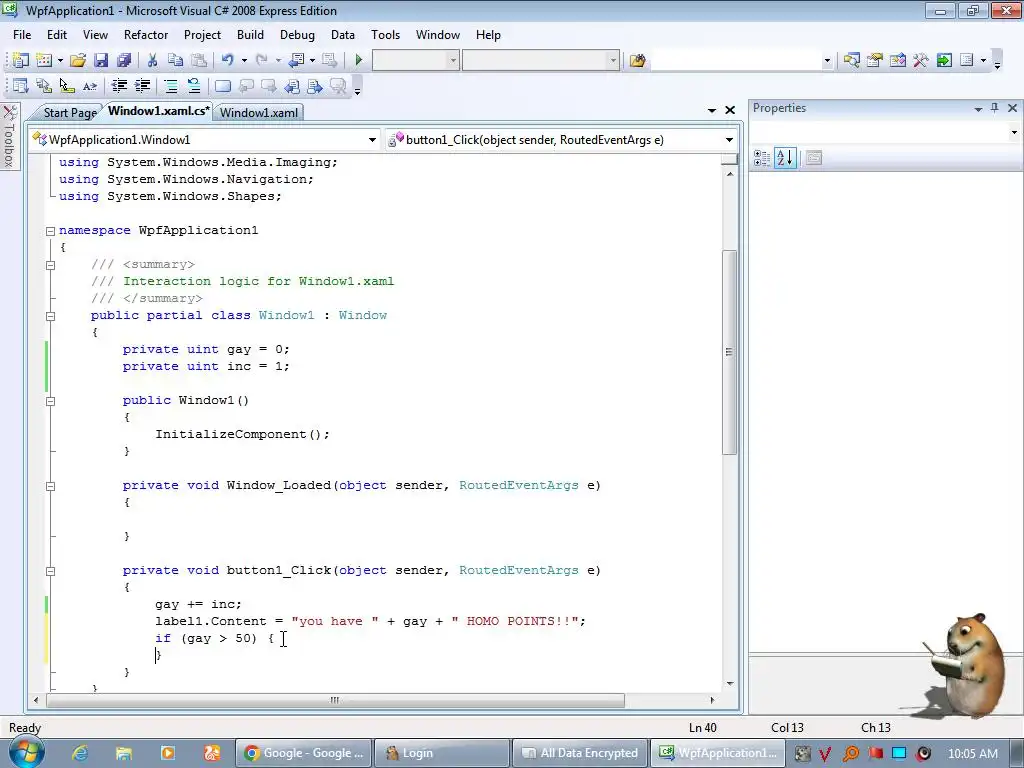Click the Display Object Member List icon
Screen dimensions: 1024x768
[x=20, y=86]
